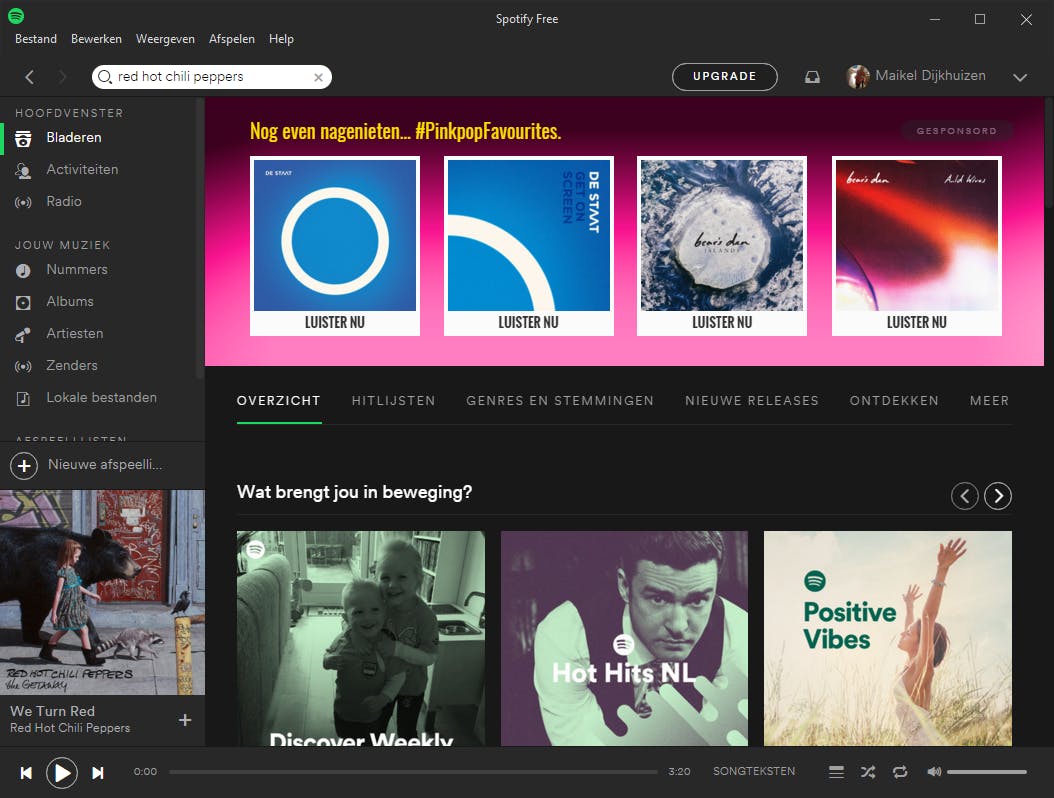Image resolution: width=1054 pixels, height=798 pixels.
Task: Select the Bladeren sidebar icon
Action: click(x=22, y=137)
